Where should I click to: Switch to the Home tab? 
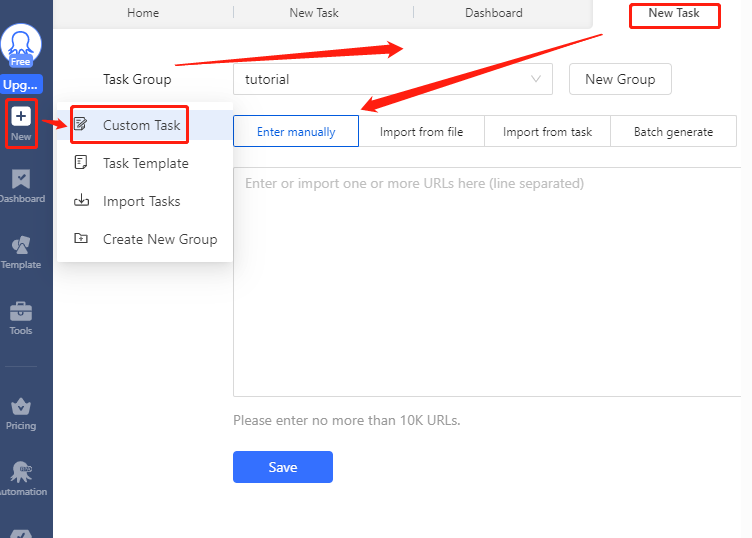point(143,13)
